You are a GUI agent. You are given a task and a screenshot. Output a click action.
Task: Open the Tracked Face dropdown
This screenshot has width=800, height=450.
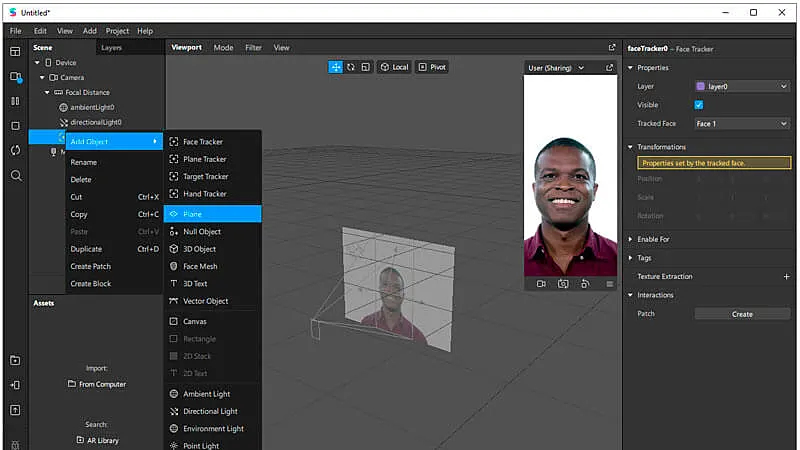[741, 124]
